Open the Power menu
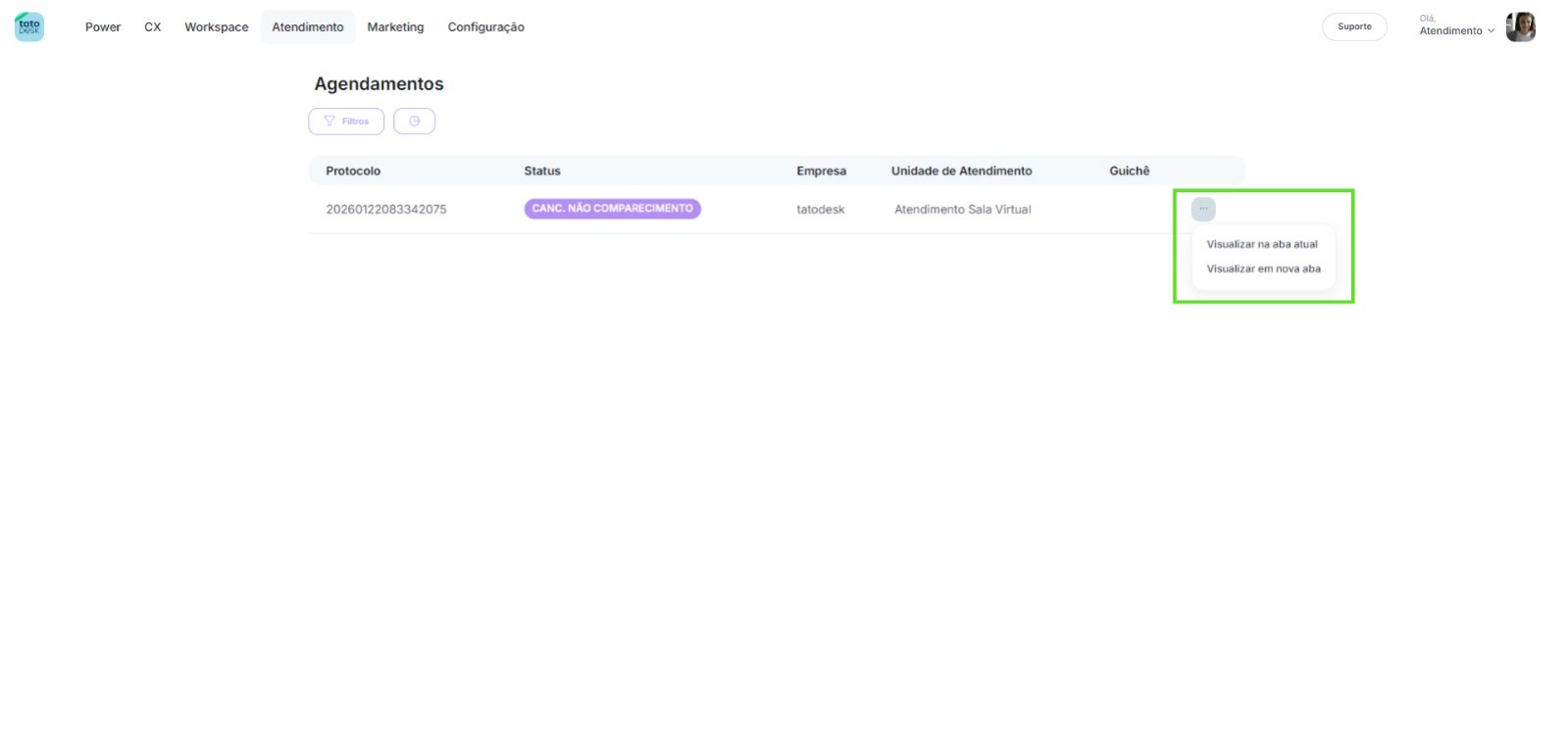Image resolution: width=1568 pixels, height=738 pixels. (103, 27)
